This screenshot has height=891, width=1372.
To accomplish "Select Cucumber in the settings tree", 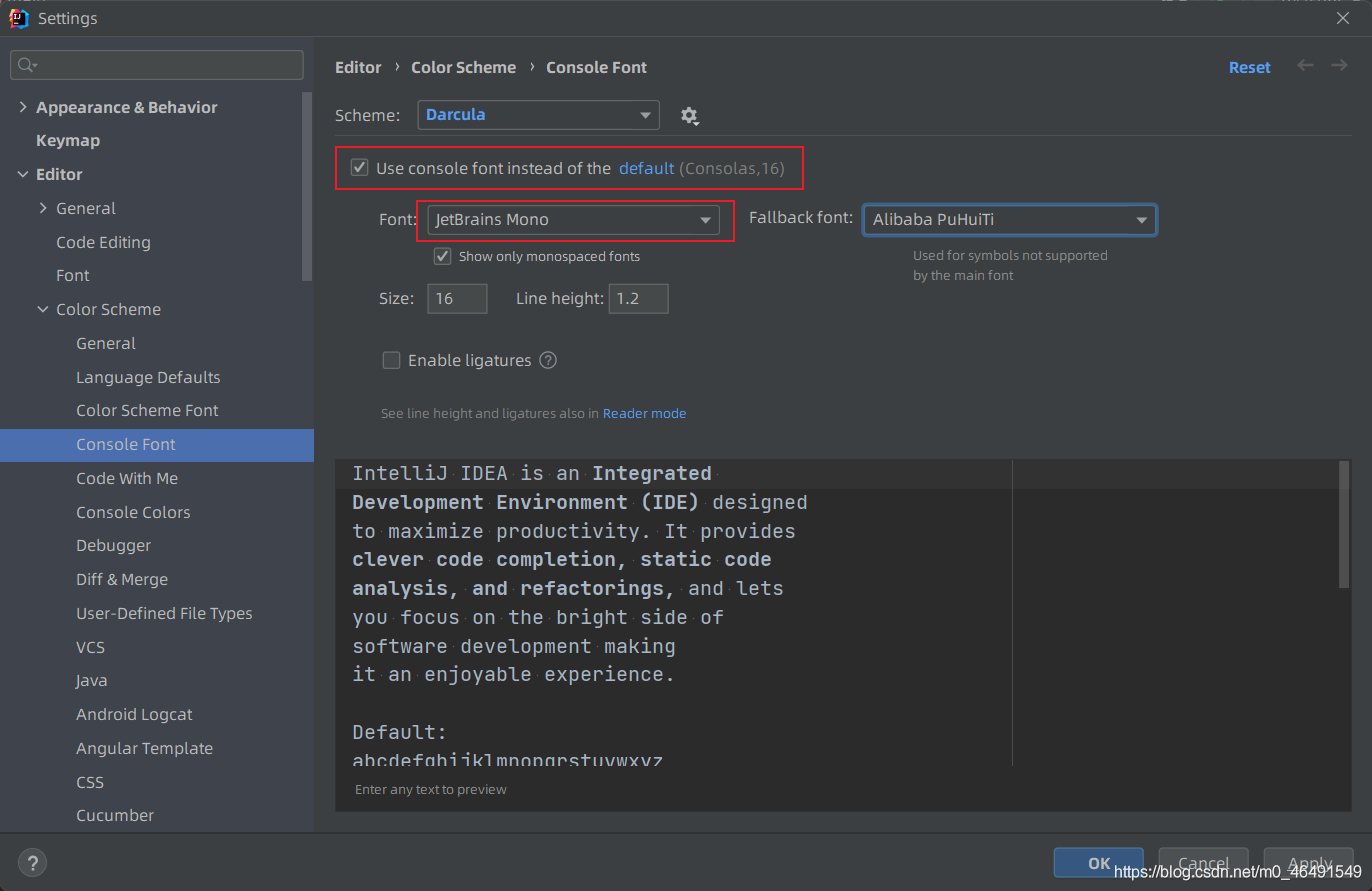I will click(x=115, y=815).
